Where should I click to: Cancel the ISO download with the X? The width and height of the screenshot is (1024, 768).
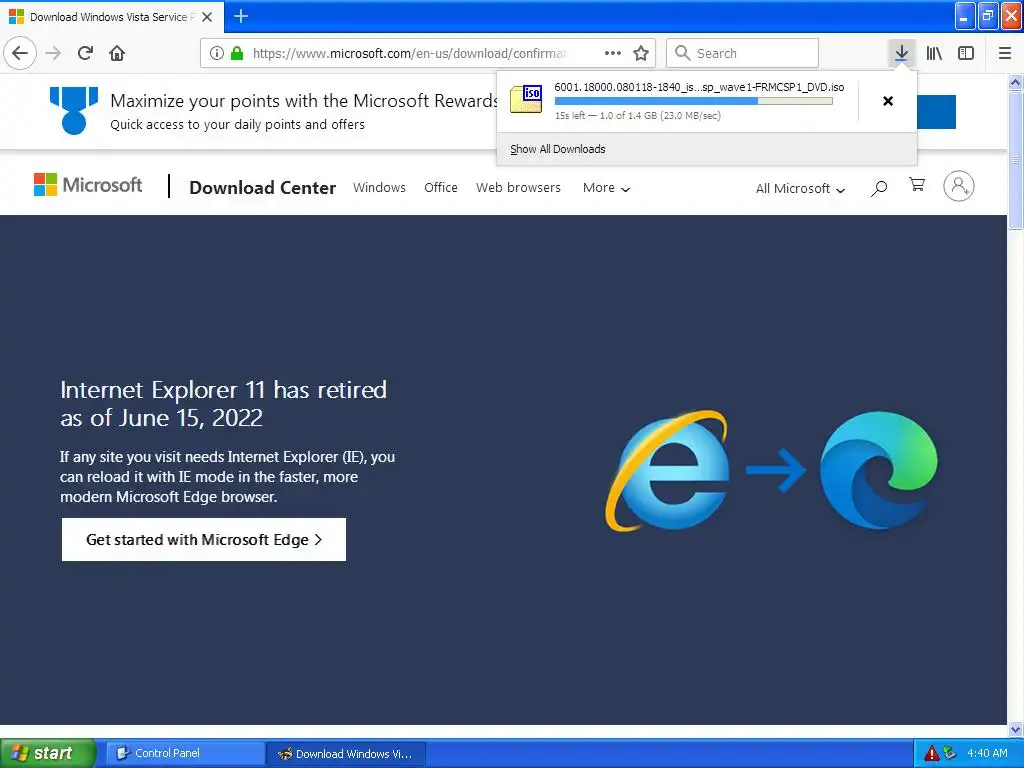click(x=888, y=101)
